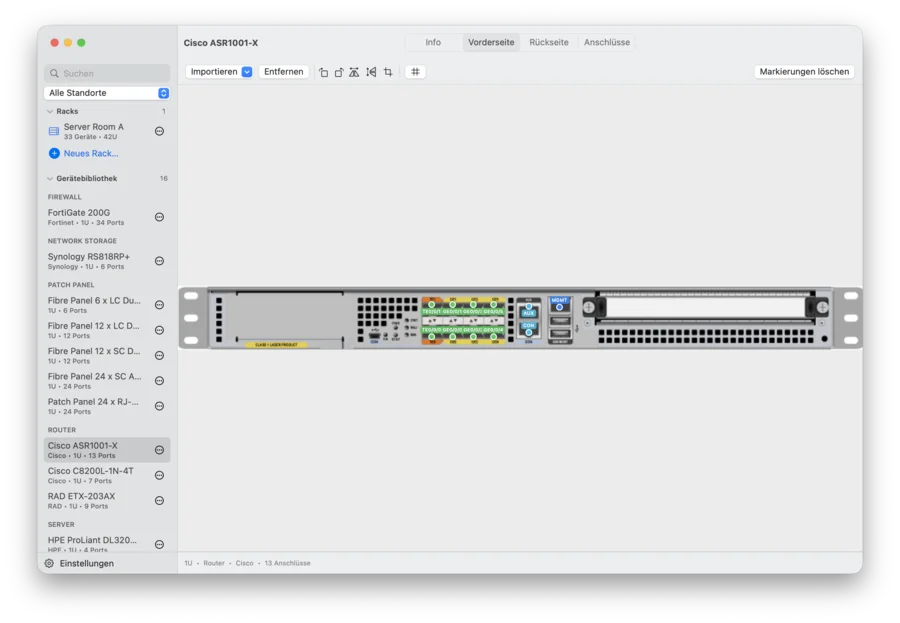Click the 'Cisco ASR1001-X' window title
The image size is (900, 623).
pos(221,43)
